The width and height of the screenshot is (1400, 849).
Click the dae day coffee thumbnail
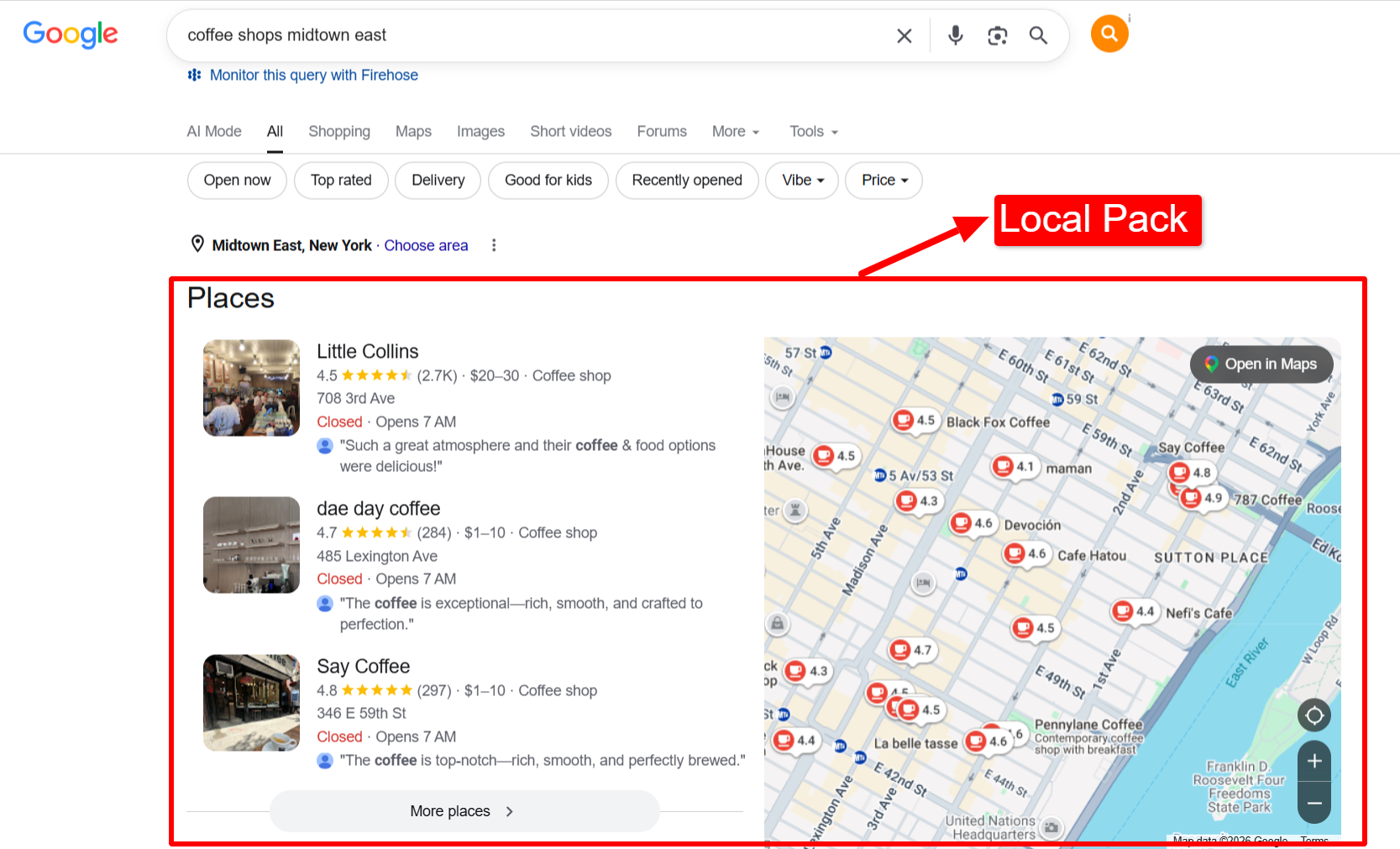coord(251,544)
